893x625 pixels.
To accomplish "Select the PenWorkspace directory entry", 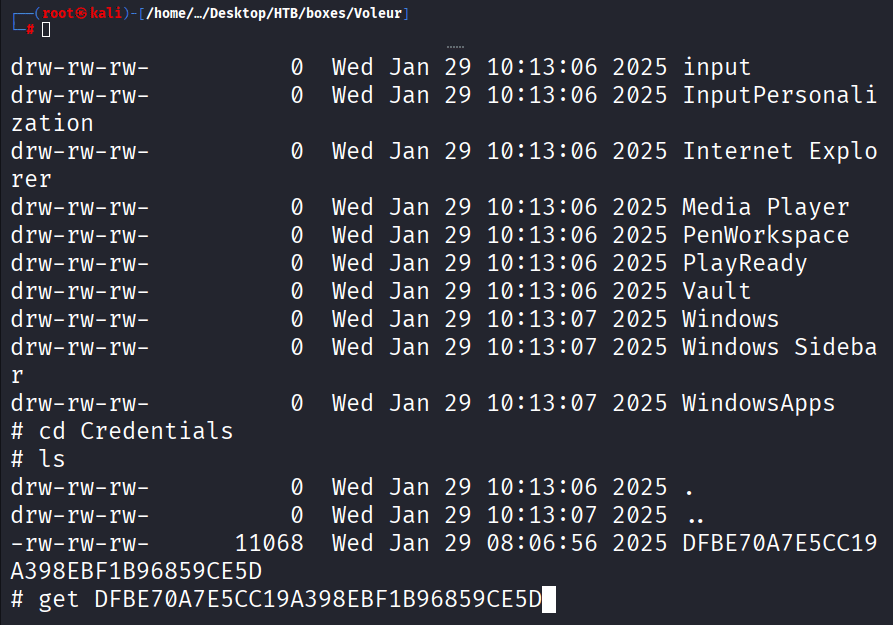I will tap(765, 236).
